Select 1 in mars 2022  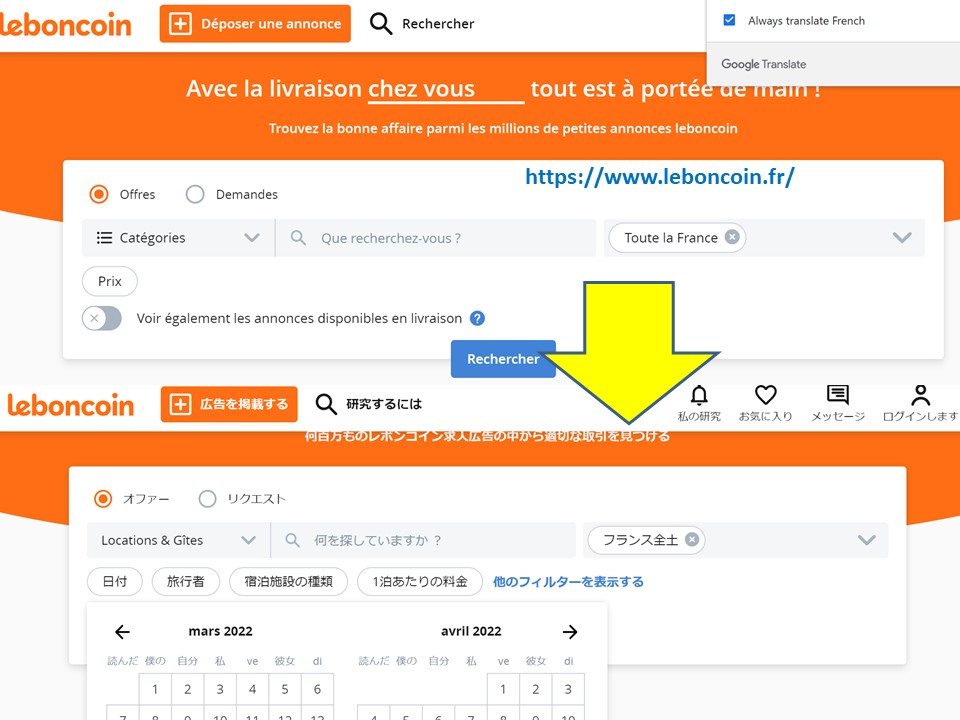pos(155,689)
